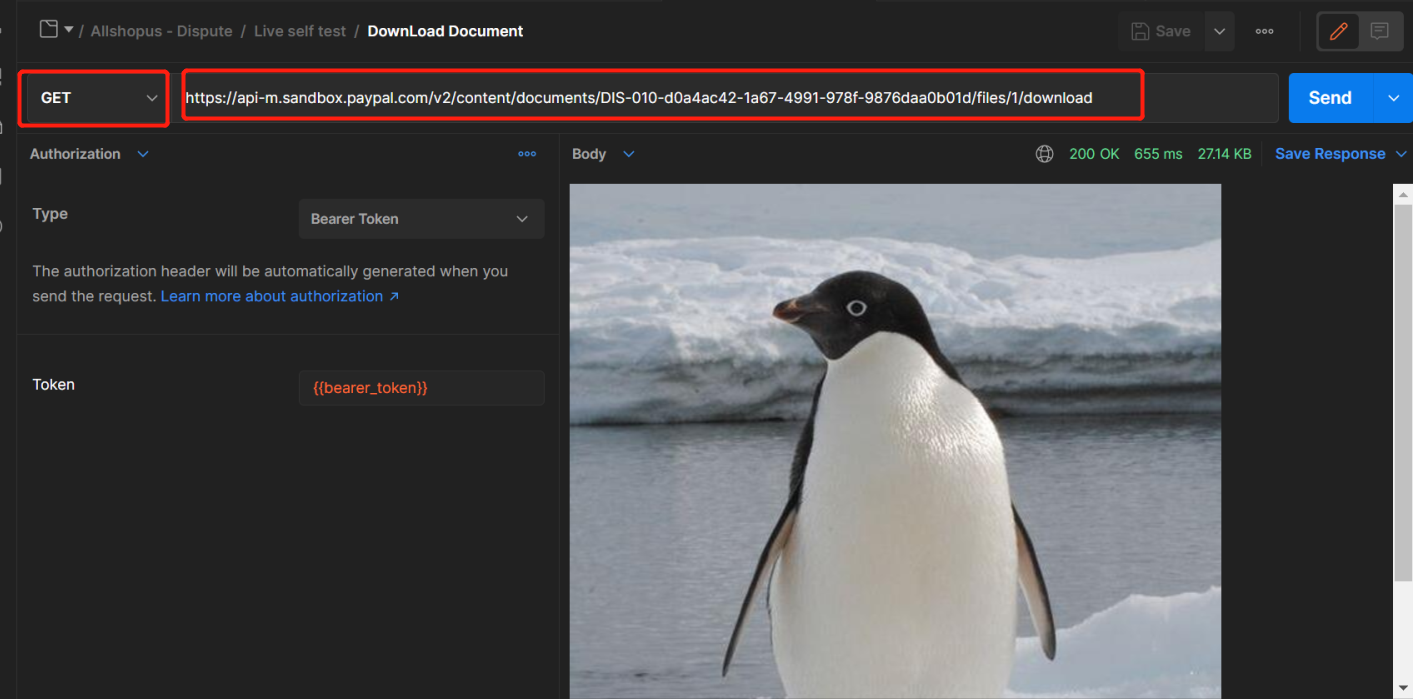Send the request with Send button
The height and width of the screenshot is (699, 1413).
1330,98
